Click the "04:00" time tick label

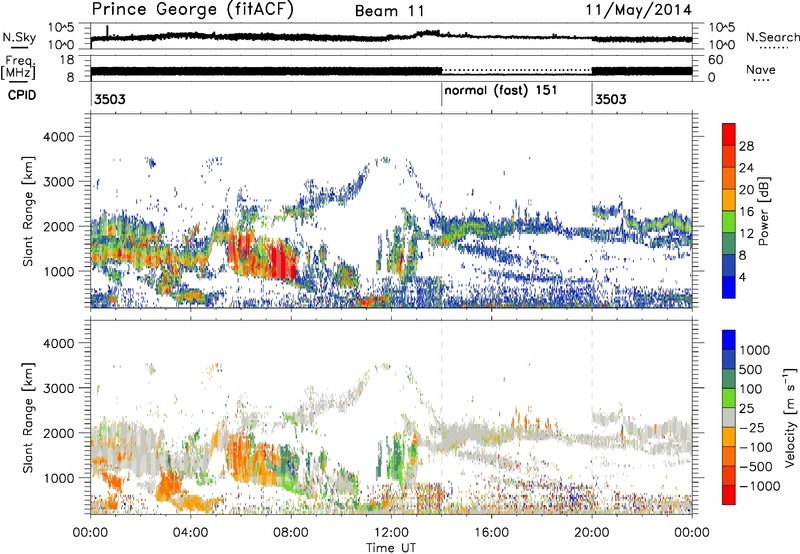[x=190, y=533]
